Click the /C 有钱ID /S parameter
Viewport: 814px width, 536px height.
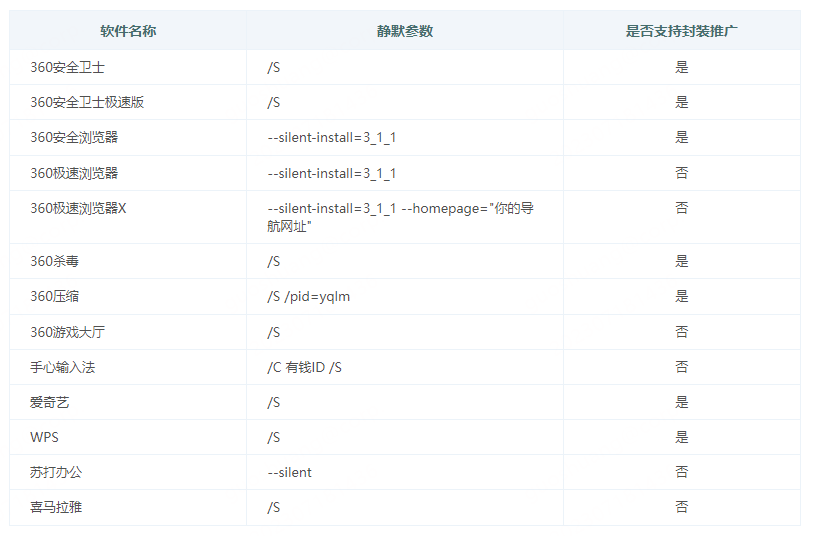[x=305, y=367]
